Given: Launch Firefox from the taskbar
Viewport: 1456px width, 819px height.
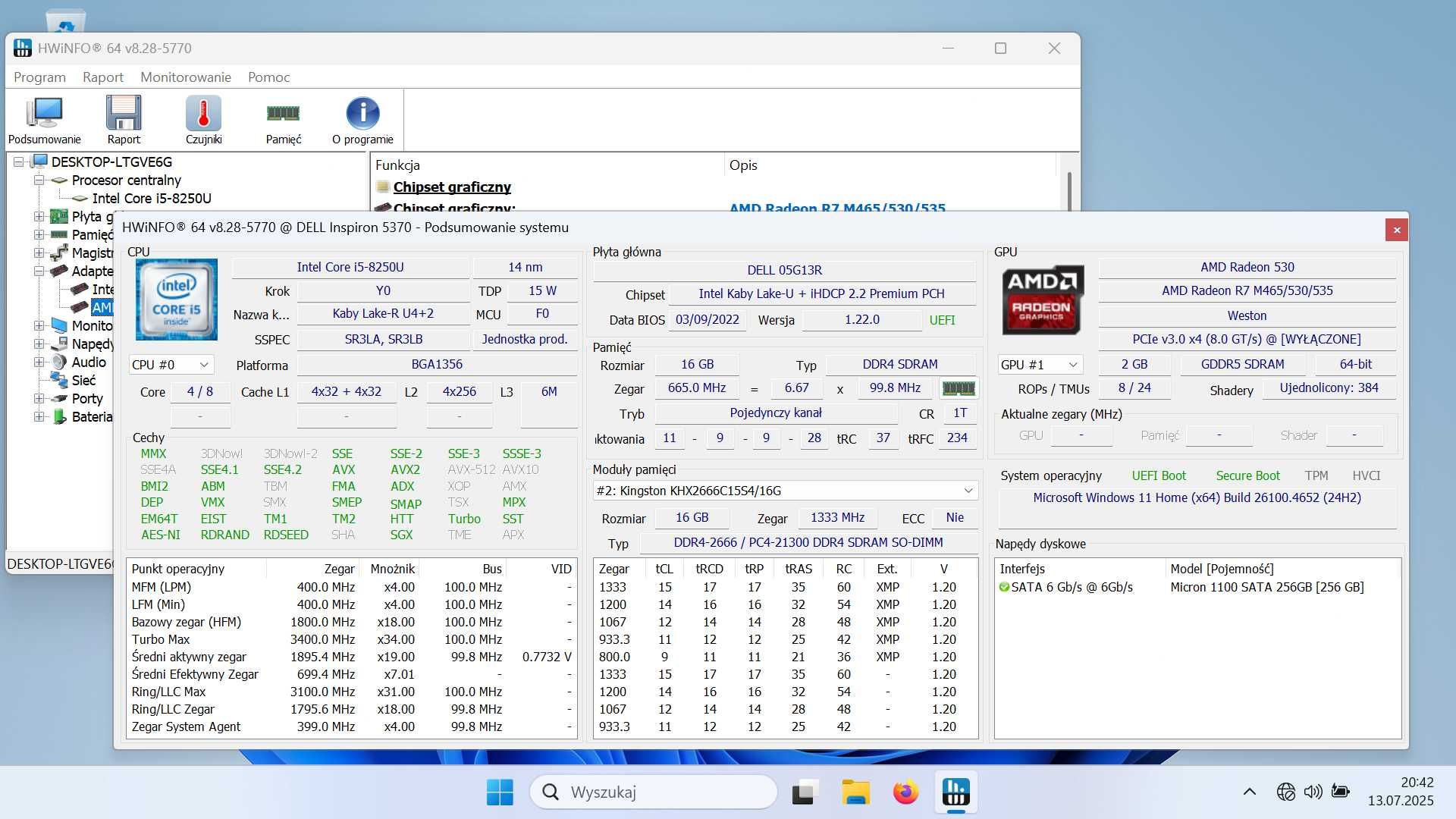Looking at the screenshot, I should click(905, 792).
